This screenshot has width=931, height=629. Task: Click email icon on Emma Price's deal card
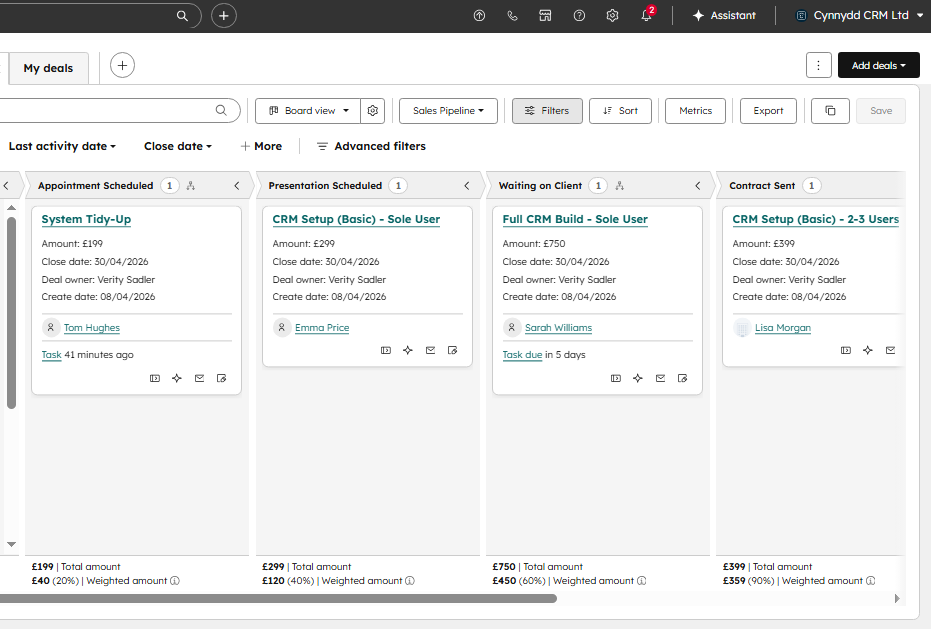coord(430,350)
